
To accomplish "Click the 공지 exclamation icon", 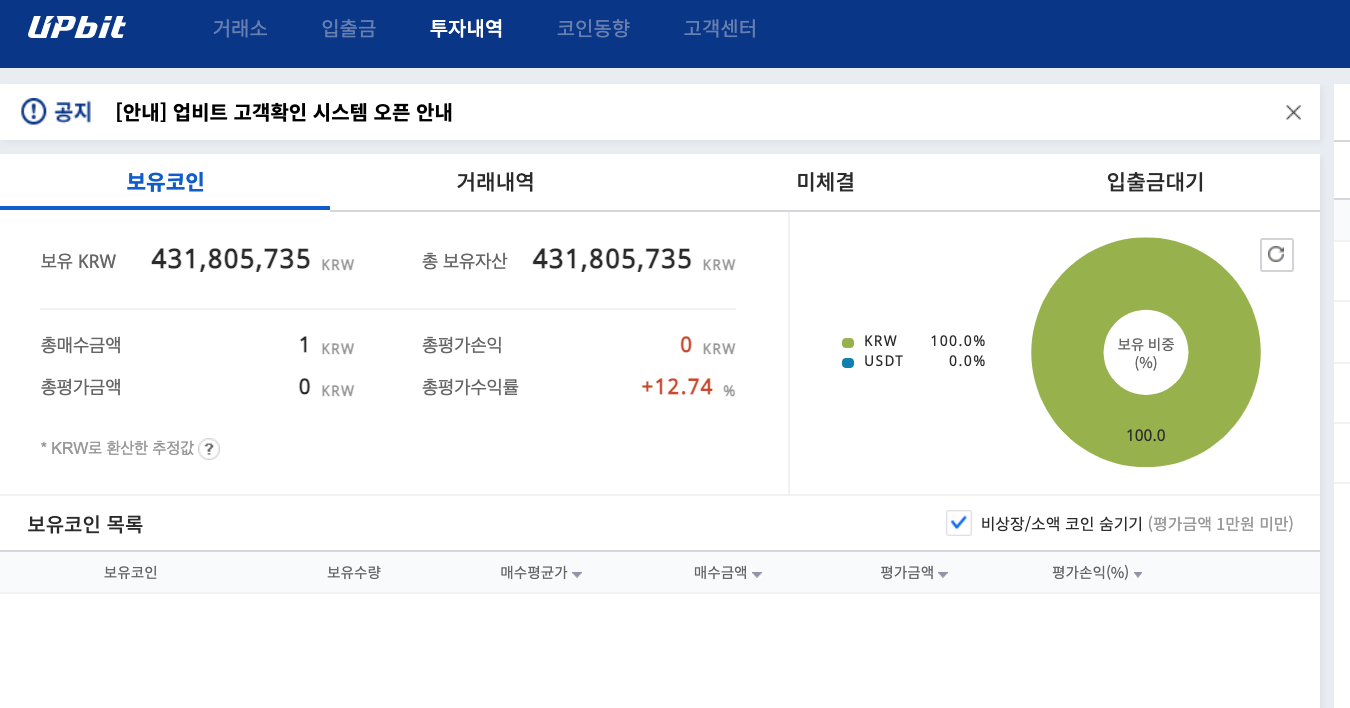I will 34,111.
